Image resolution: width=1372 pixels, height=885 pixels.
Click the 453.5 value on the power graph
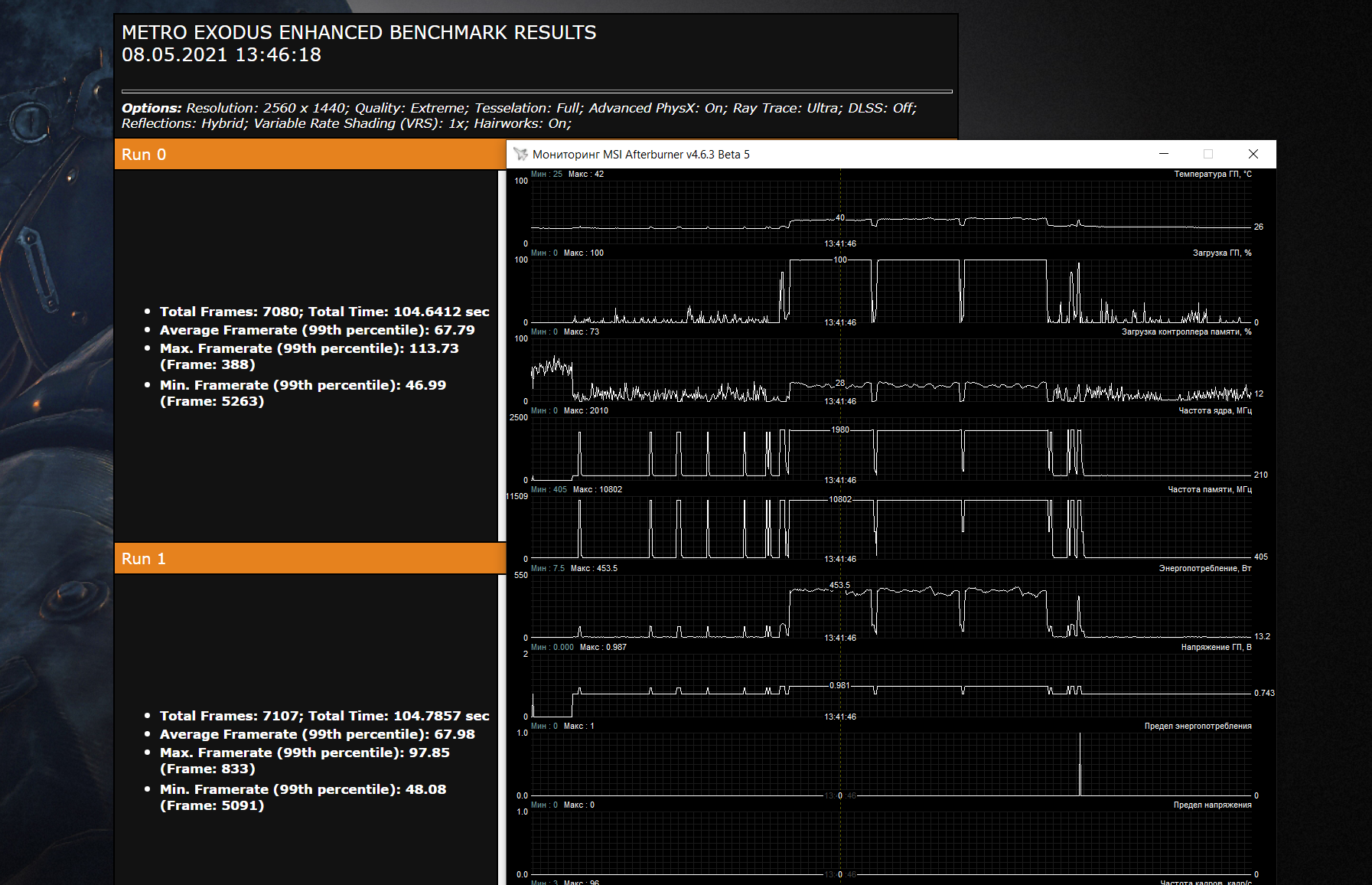tap(840, 585)
